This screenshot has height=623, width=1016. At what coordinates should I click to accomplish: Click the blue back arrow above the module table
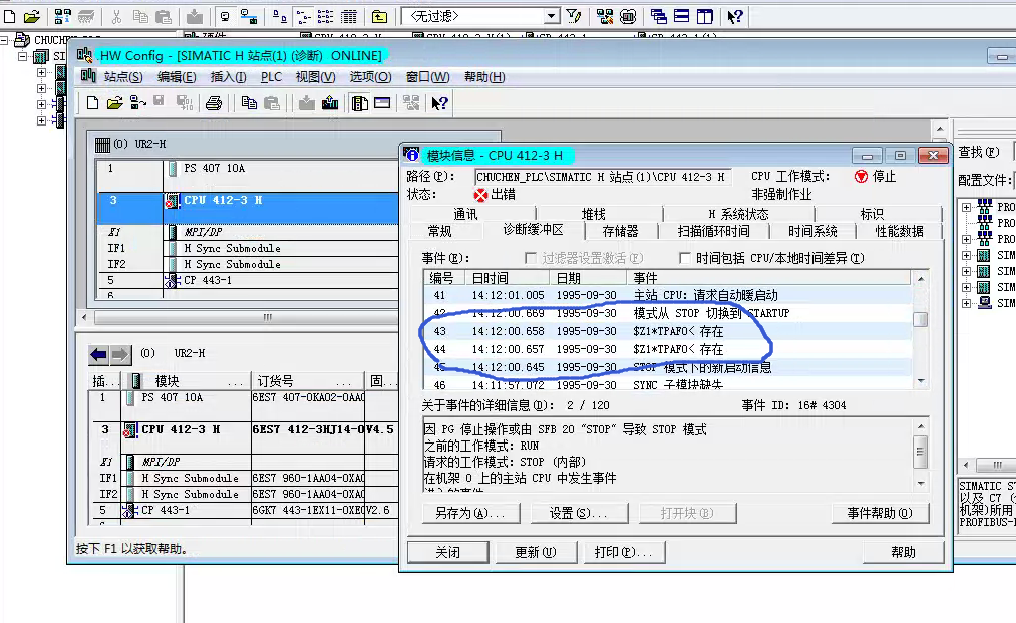pyautogui.click(x=98, y=354)
